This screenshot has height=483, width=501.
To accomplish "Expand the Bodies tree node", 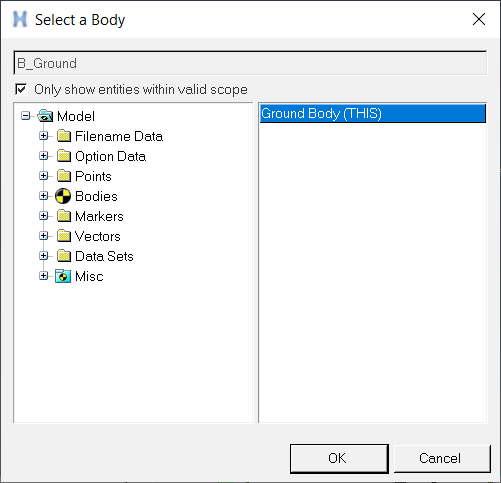I will click(x=43, y=196).
